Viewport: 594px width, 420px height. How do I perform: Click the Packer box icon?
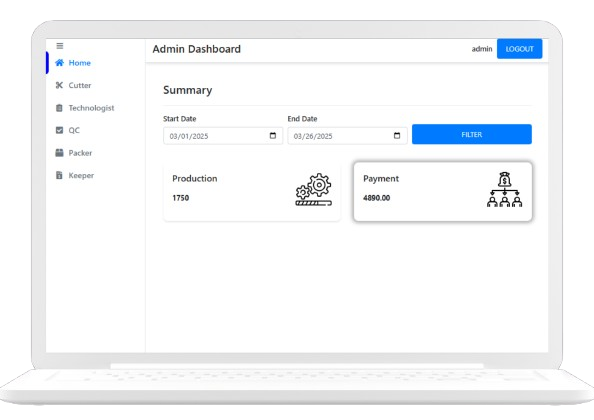59,153
